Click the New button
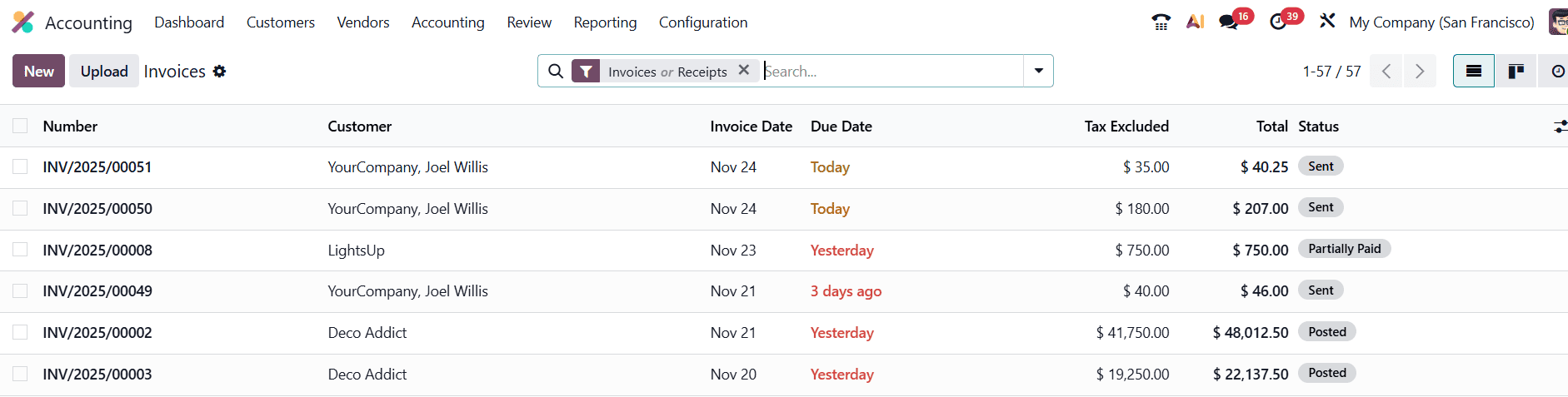The height and width of the screenshot is (397, 1568). click(38, 71)
